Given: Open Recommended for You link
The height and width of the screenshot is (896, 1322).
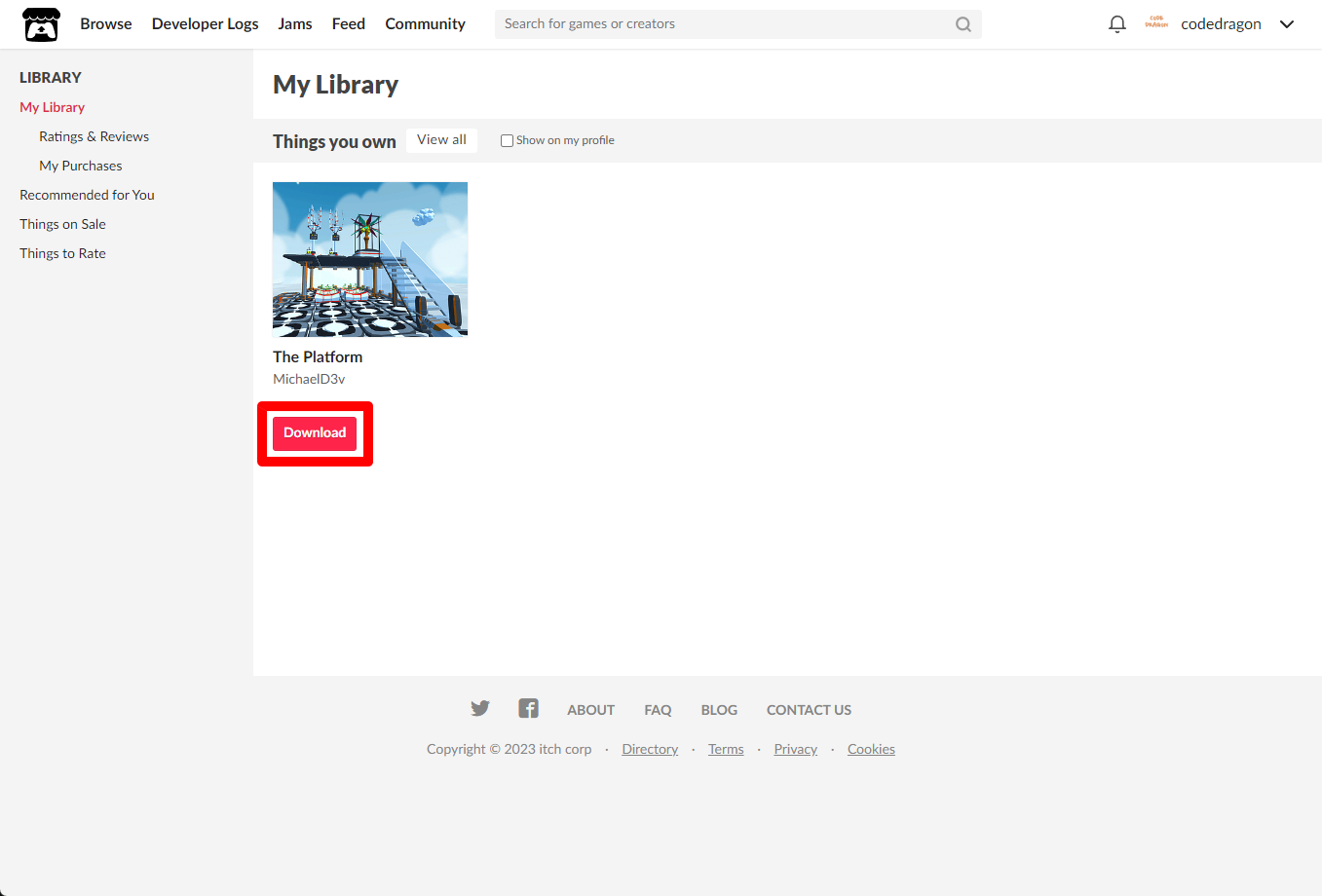Looking at the screenshot, I should point(88,195).
